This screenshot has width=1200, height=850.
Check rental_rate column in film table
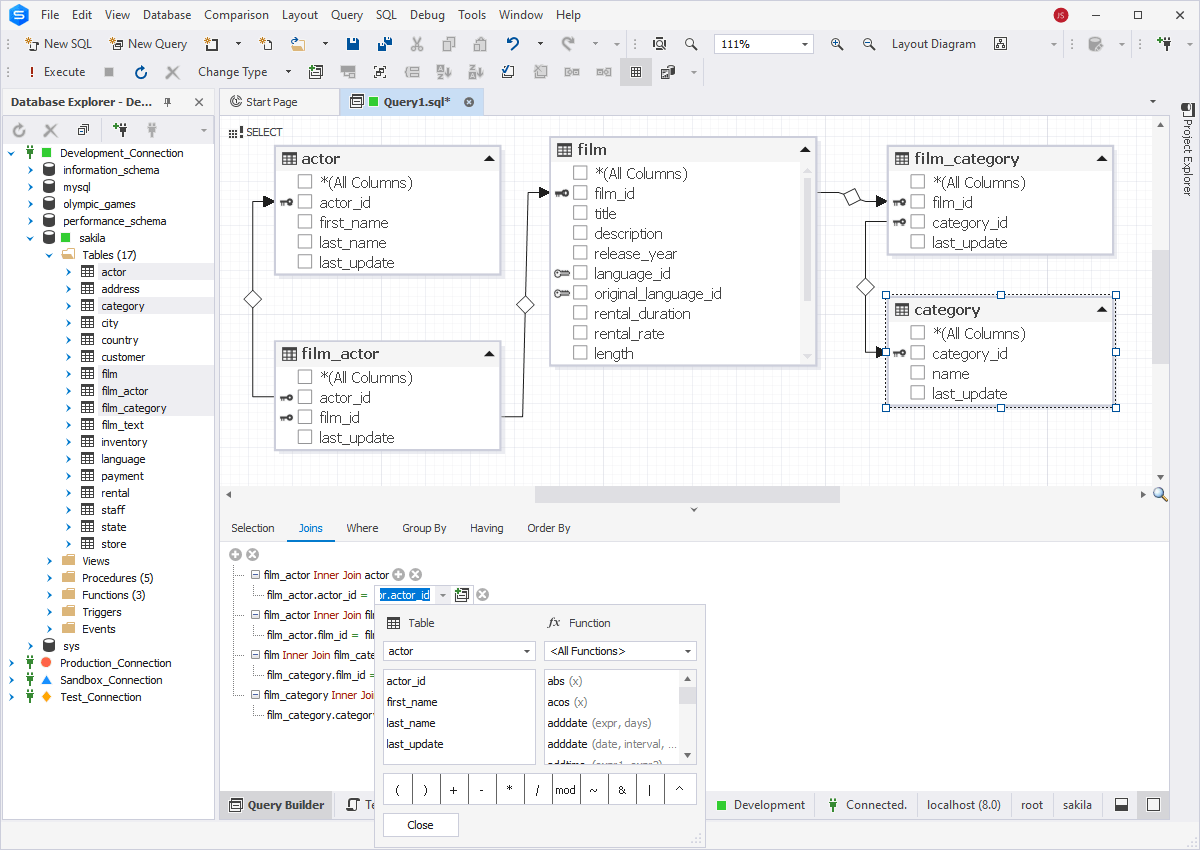point(580,333)
